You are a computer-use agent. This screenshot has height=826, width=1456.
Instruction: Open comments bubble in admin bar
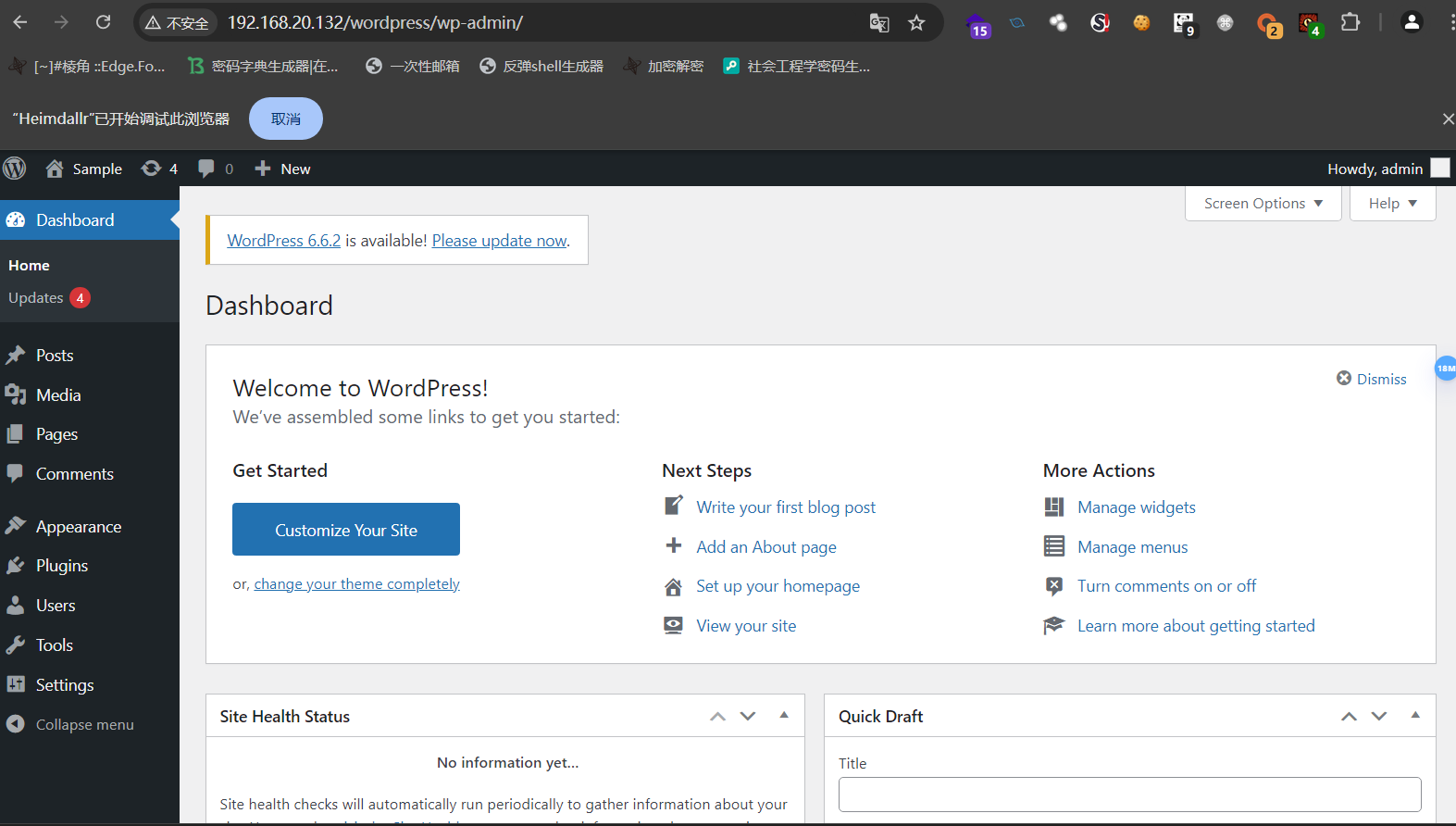(216, 169)
